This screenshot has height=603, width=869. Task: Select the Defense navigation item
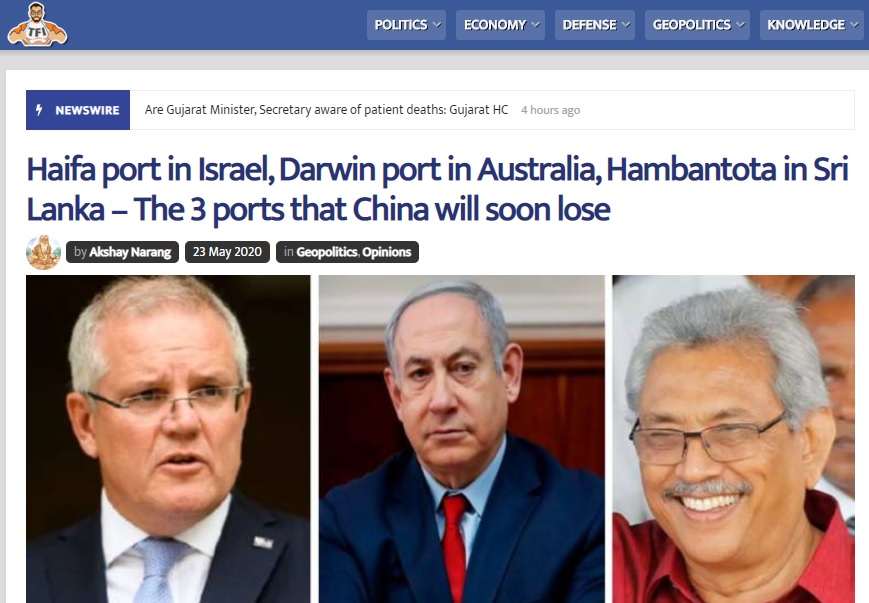(595, 25)
